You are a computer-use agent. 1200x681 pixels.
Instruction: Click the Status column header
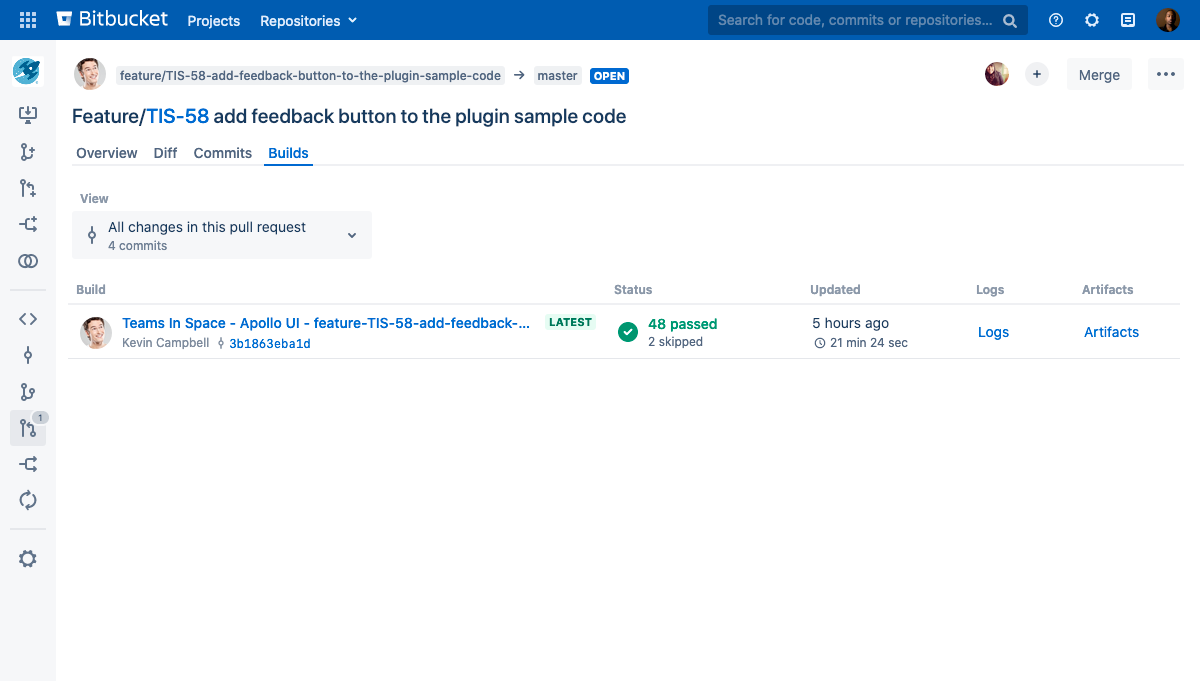633,290
